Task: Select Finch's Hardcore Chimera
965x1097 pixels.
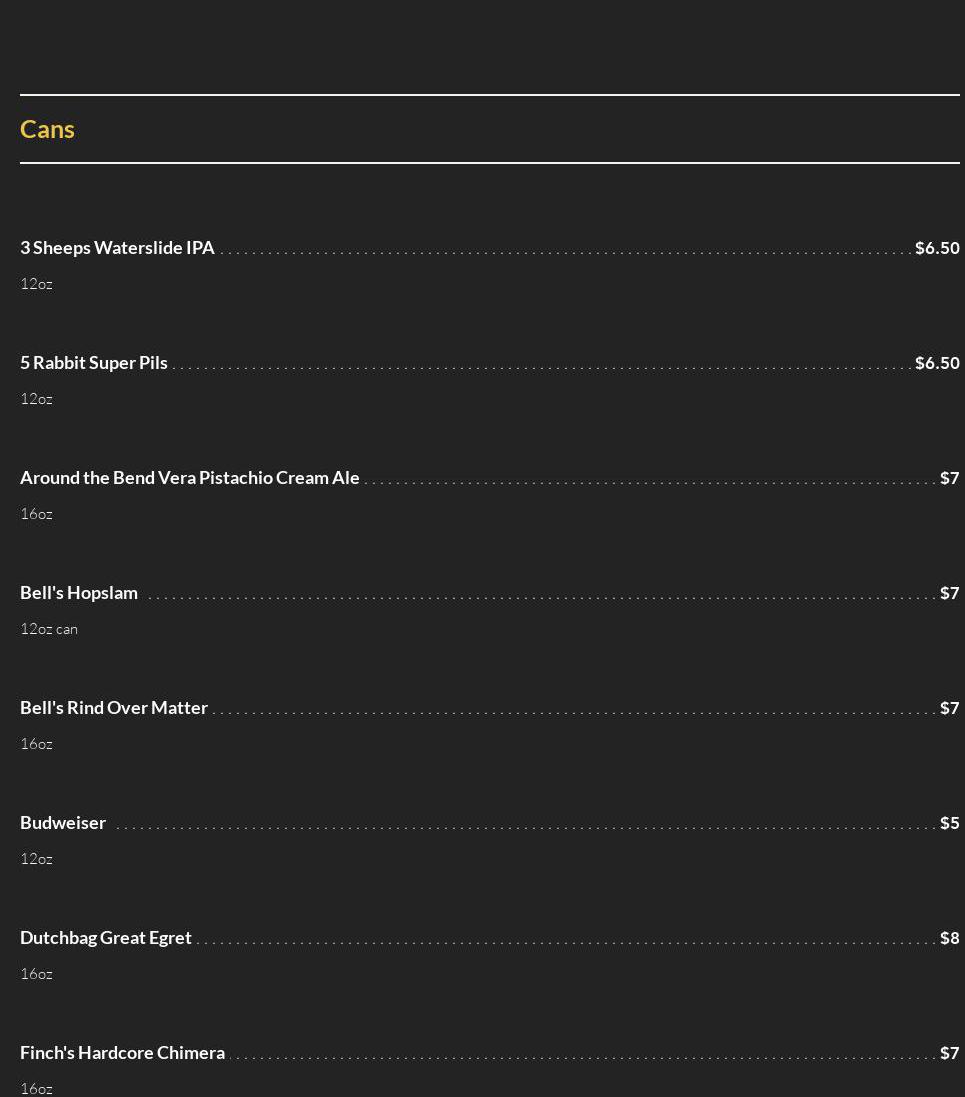Action: 122,1052
